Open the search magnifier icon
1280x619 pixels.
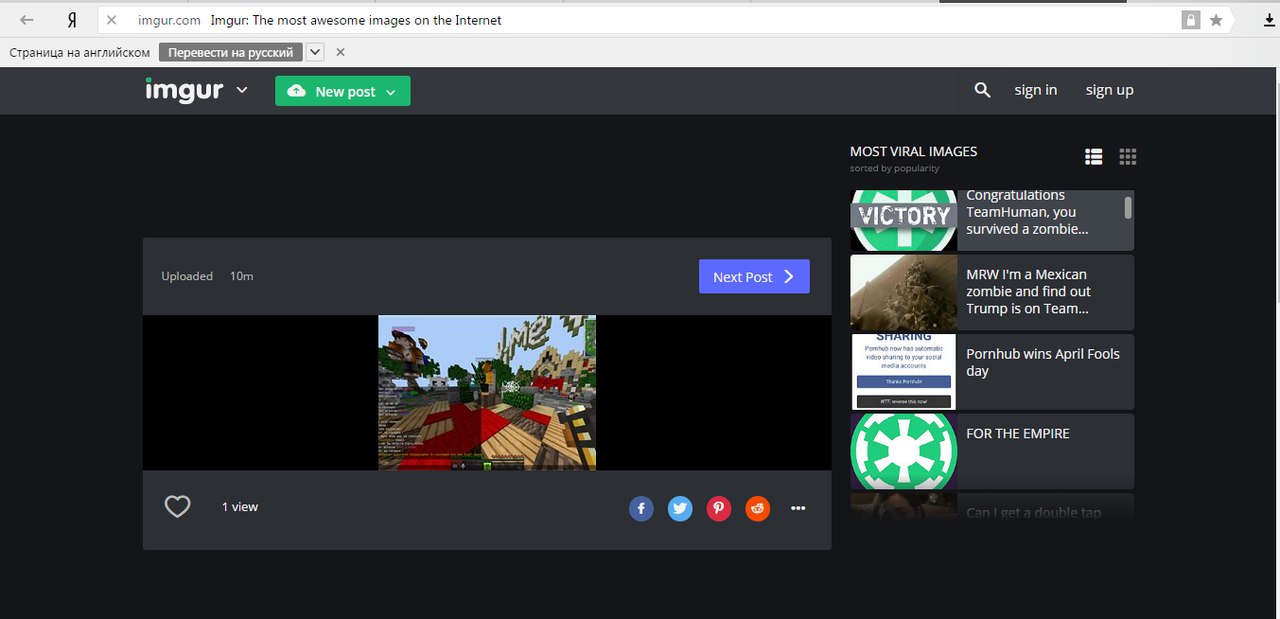coord(982,90)
